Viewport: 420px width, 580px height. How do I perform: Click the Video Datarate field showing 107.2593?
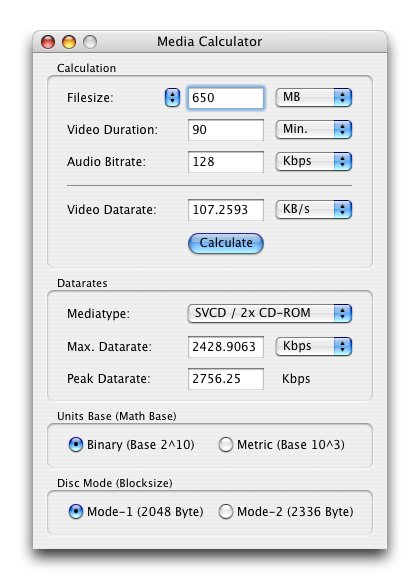(226, 210)
